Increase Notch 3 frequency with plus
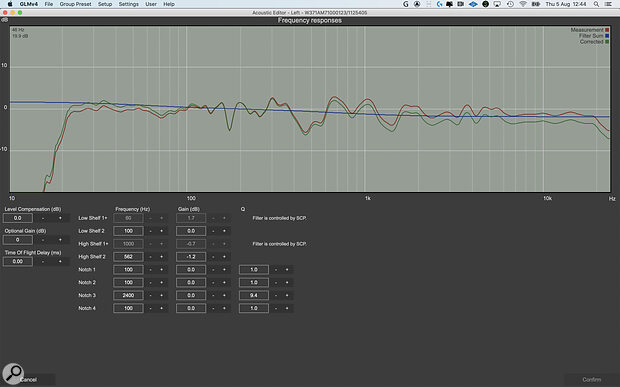 pyautogui.click(x=161, y=295)
